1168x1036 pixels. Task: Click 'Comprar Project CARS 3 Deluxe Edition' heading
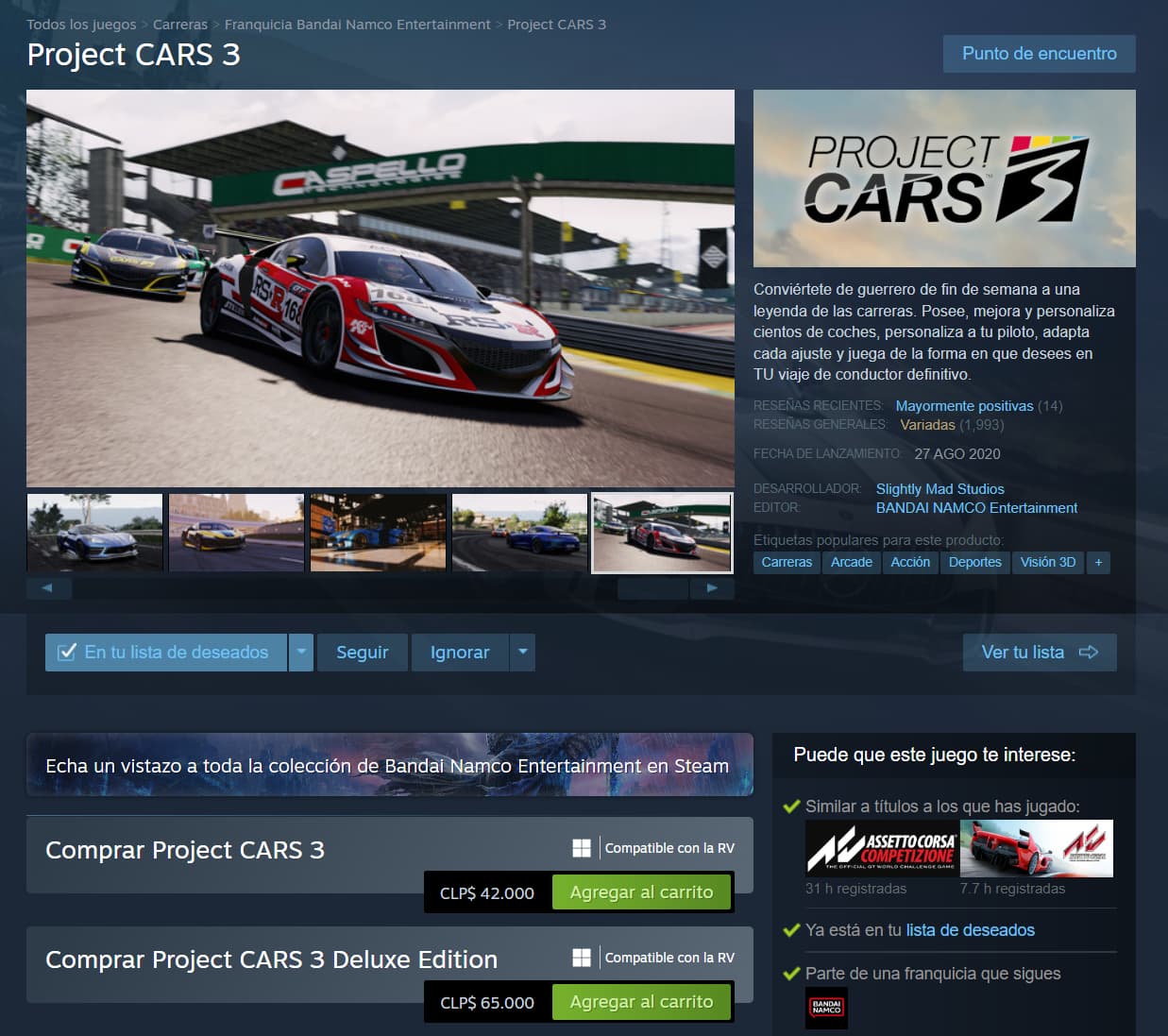(x=272, y=960)
